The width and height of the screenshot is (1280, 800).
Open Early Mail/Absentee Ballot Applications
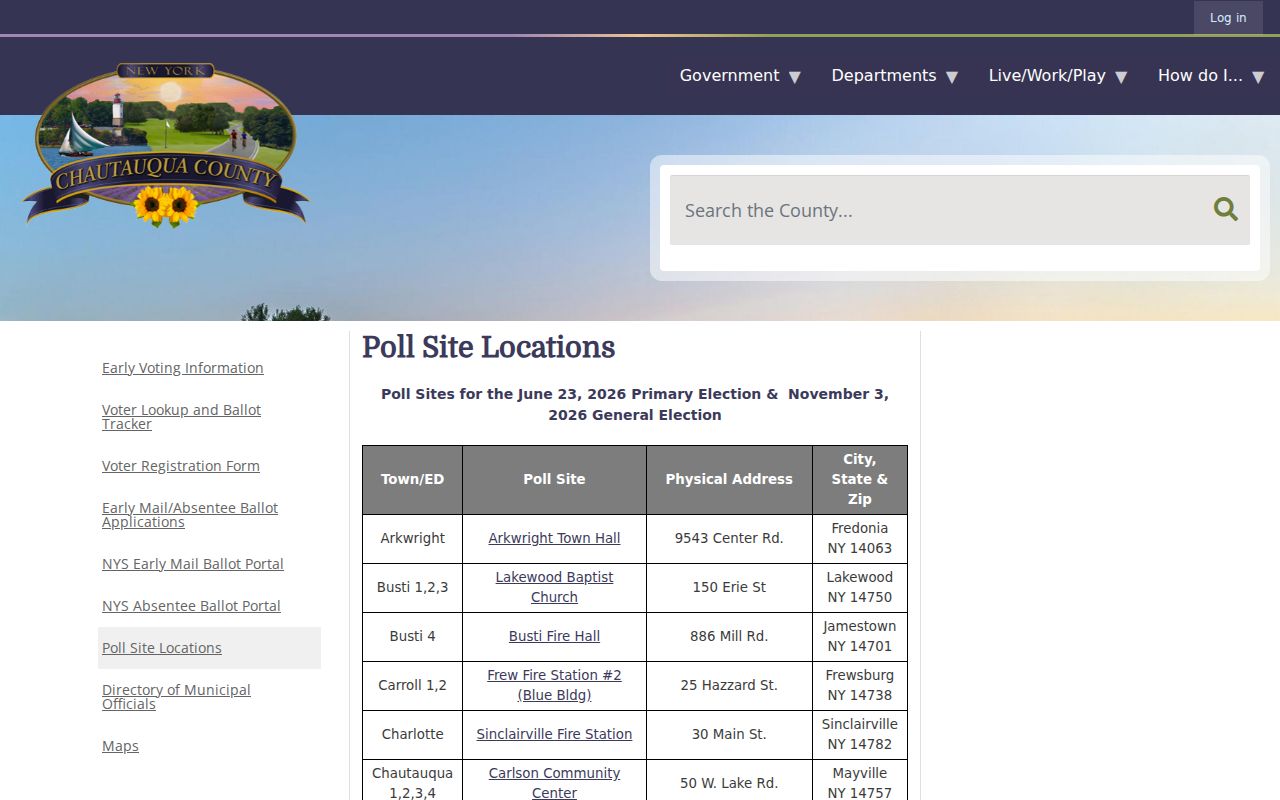point(190,515)
